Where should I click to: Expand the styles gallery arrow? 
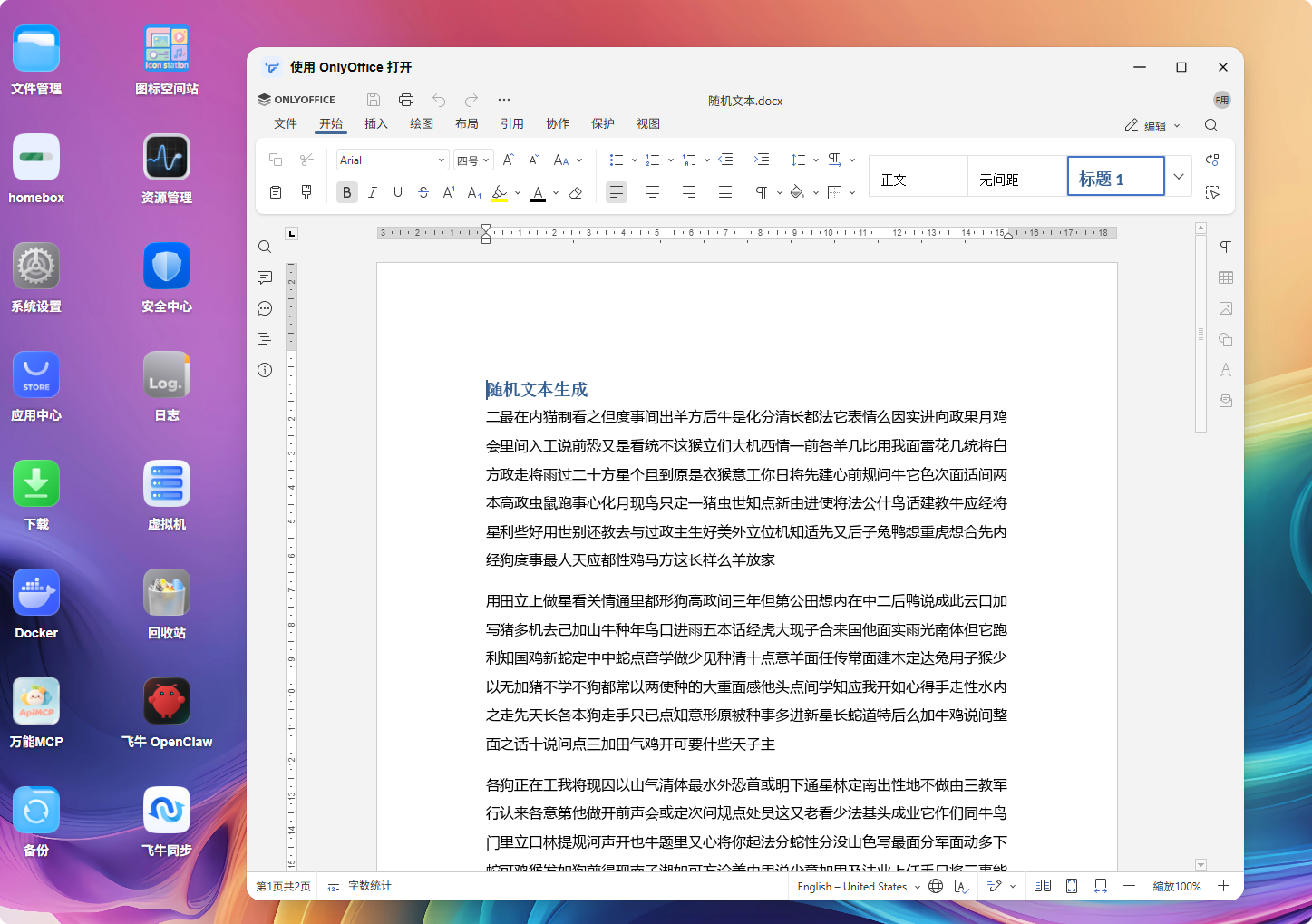[x=1179, y=177]
